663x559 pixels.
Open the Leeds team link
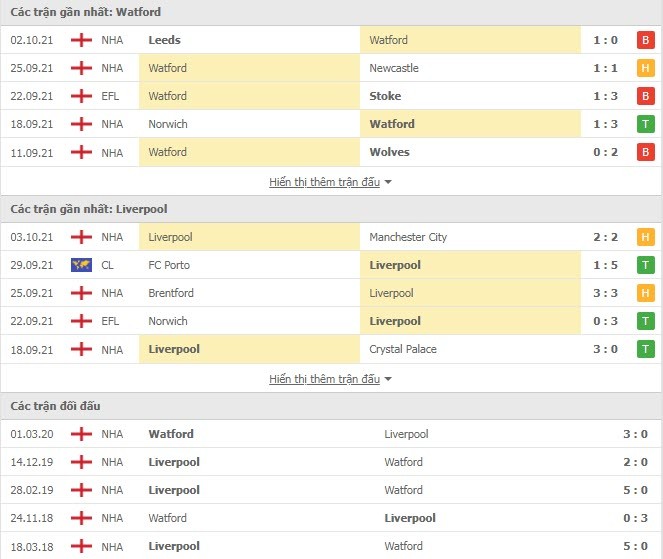tap(164, 40)
